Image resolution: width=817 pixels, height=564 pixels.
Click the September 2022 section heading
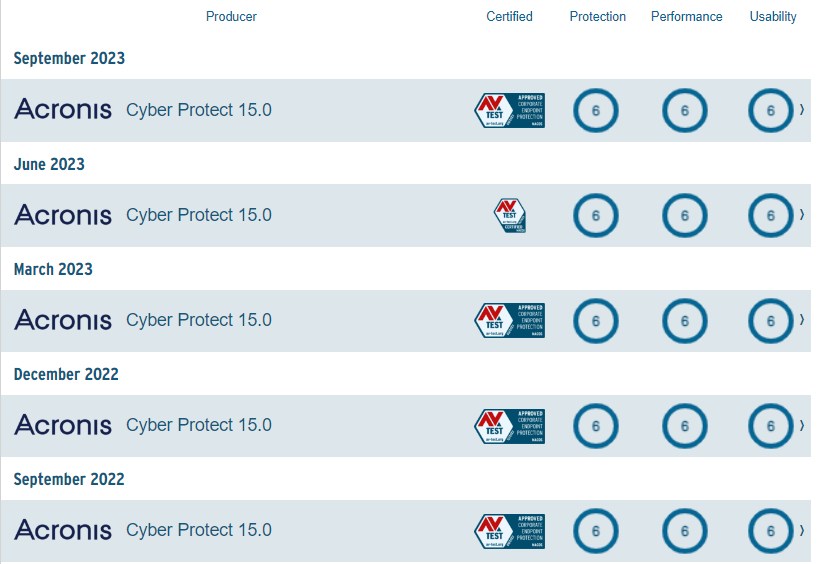(69, 480)
